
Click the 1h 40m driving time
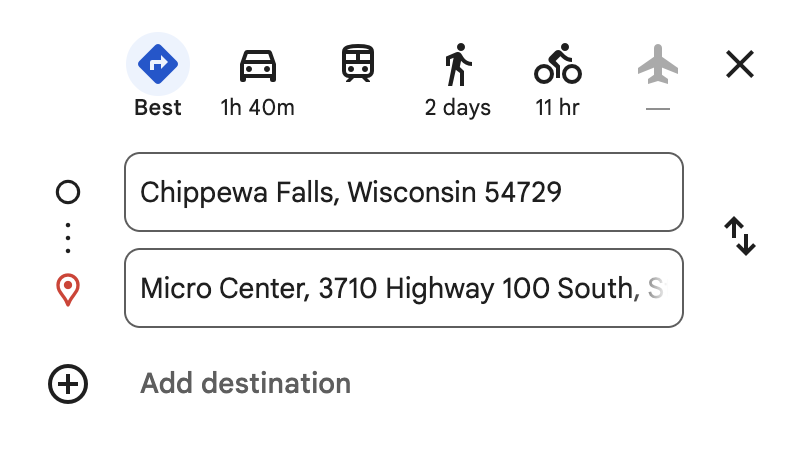click(257, 108)
